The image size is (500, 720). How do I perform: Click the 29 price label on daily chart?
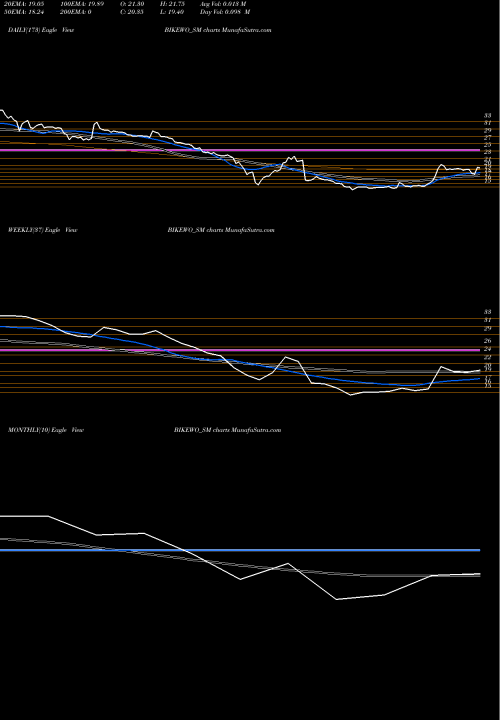[x=488, y=130]
